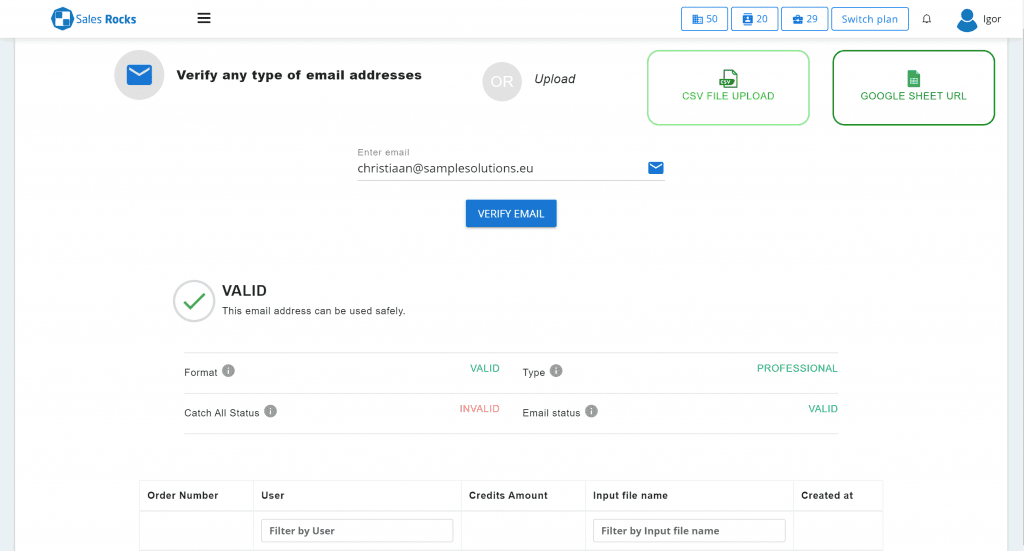Focus the Filter by User field
The image size is (1024, 551).
pos(357,531)
